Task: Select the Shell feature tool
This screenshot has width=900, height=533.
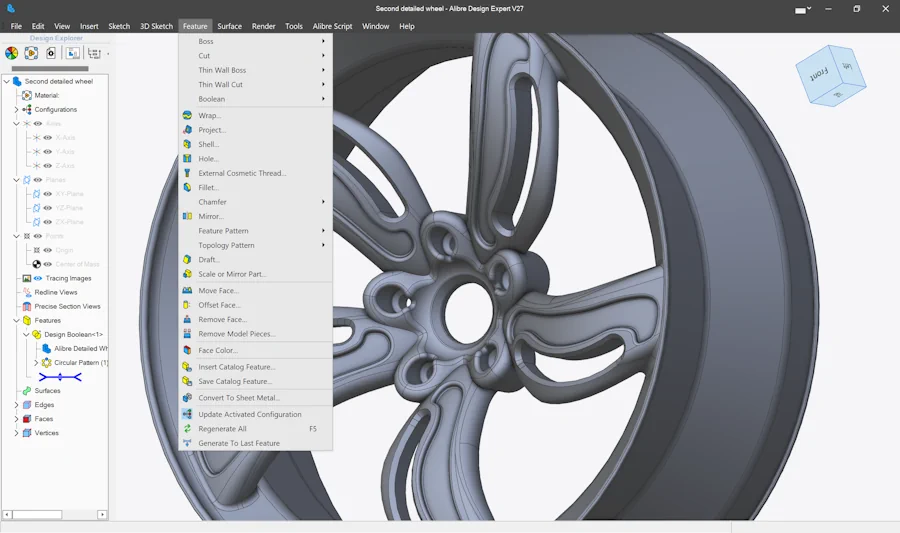Action: (x=255, y=144)
